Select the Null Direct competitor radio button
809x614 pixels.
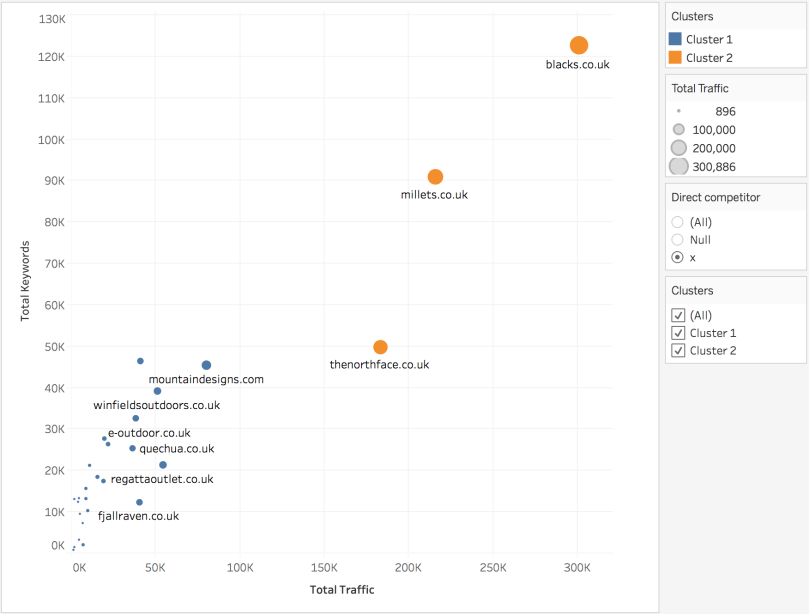coord(677,239)
